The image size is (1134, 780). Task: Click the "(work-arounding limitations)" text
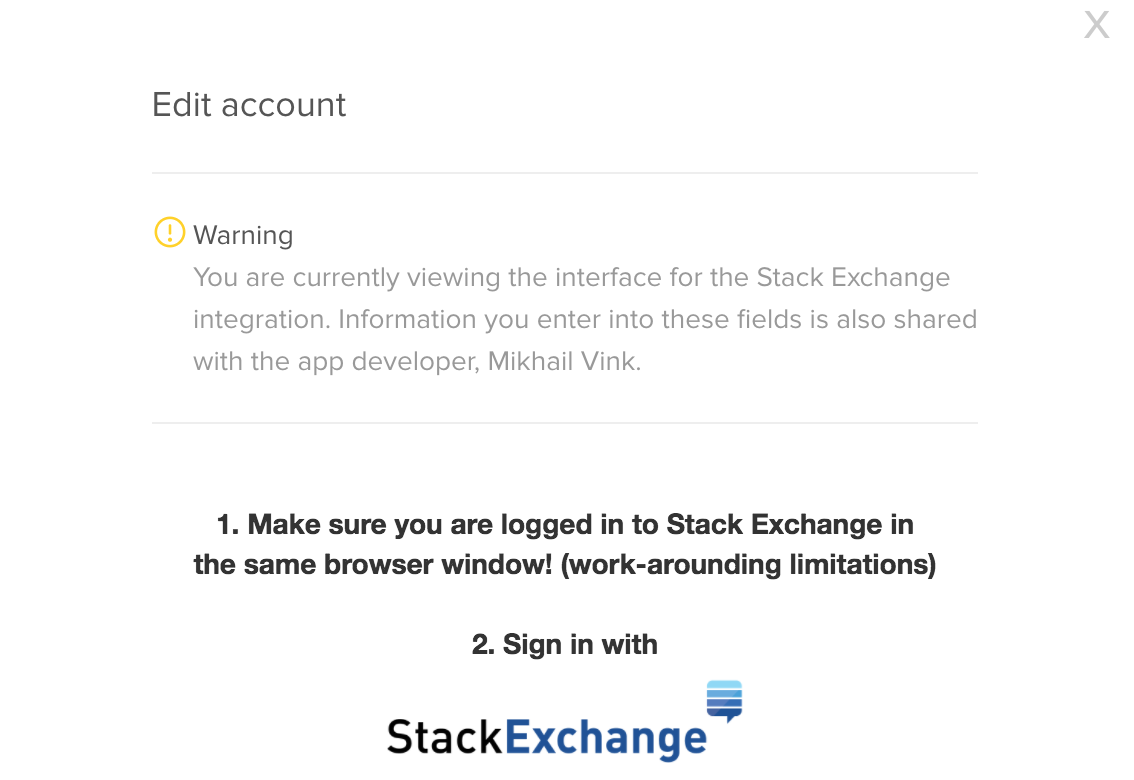coord(748,564)
